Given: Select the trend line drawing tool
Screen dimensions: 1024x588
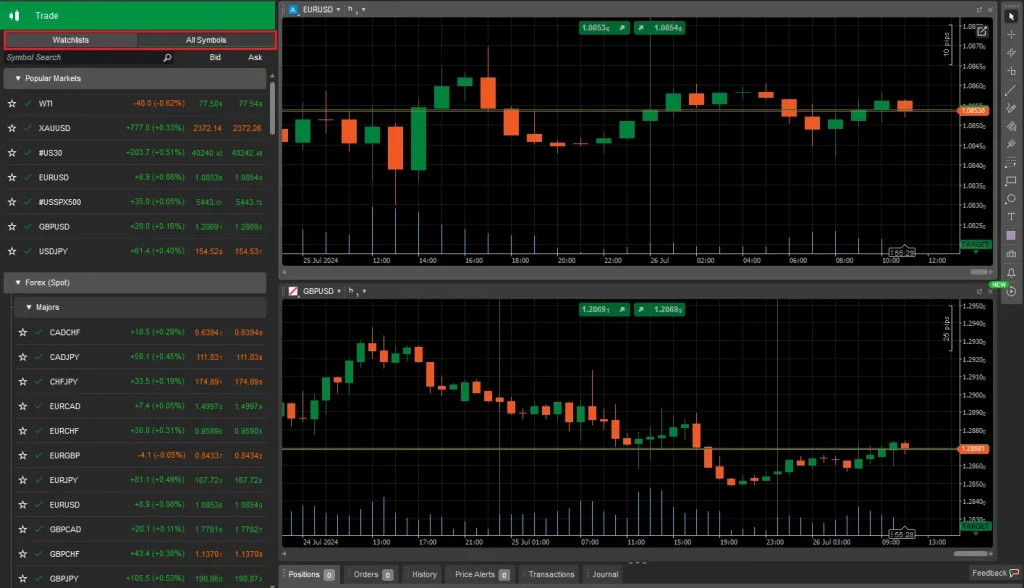Looking at the screenshot, I should (x=1011, y=90).
